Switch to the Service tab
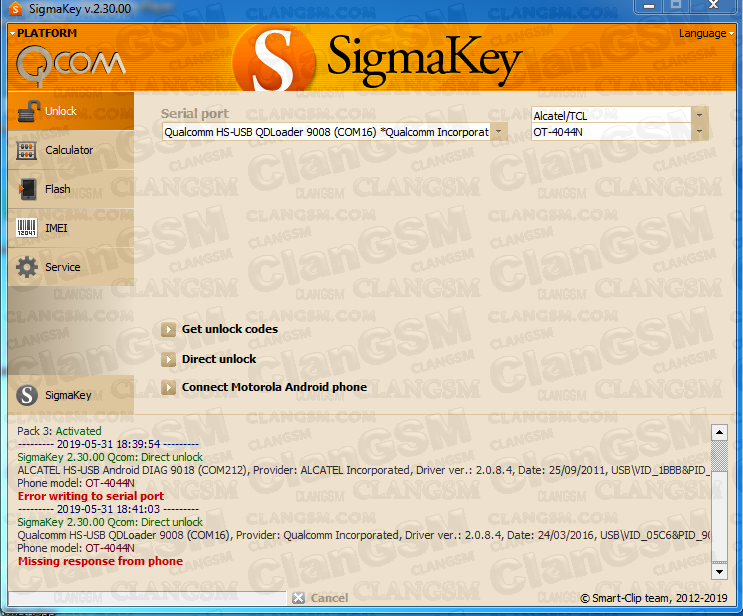 71,267
